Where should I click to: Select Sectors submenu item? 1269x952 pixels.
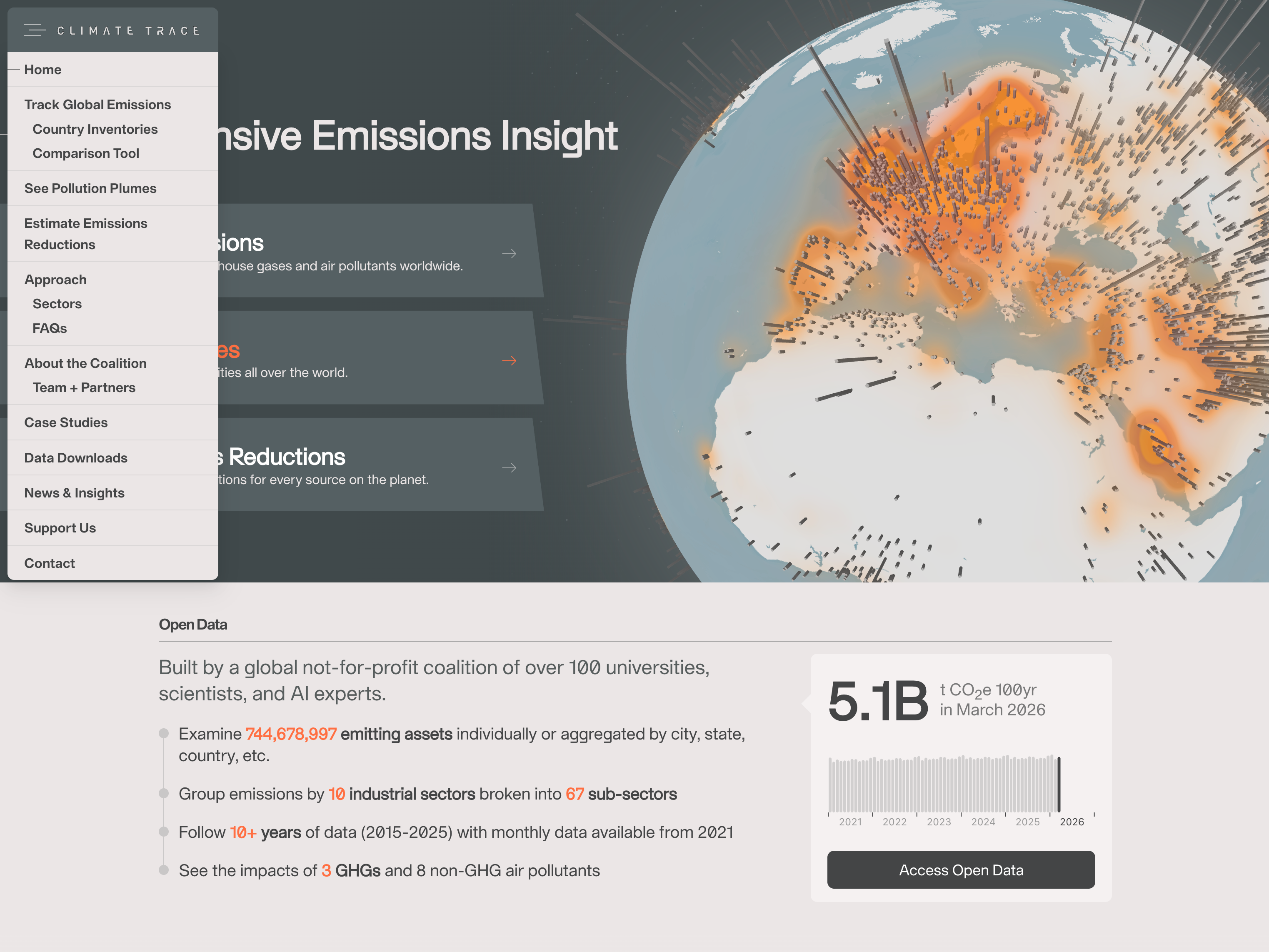[x=57, y=304]
